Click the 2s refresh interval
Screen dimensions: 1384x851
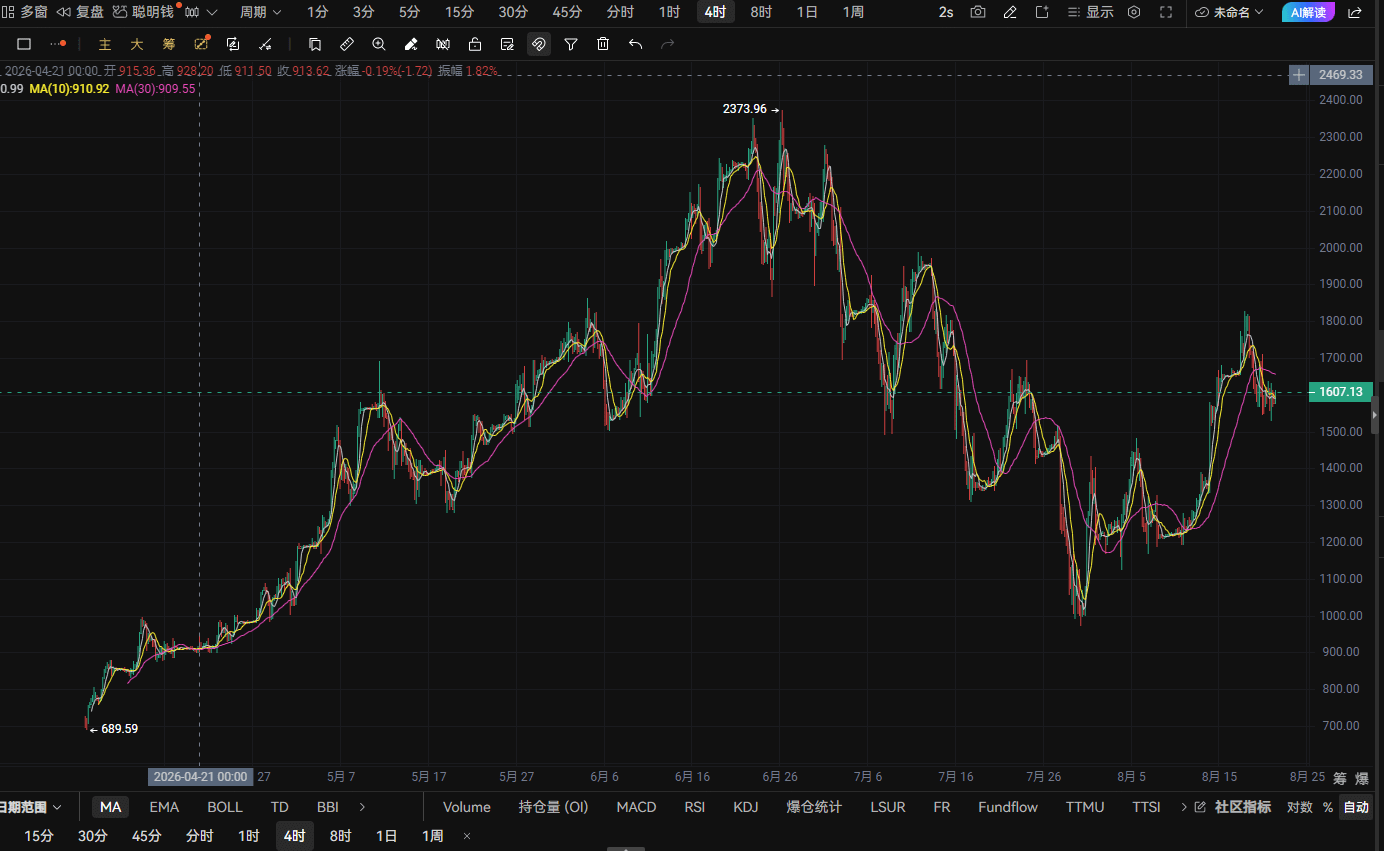click(946, 12)
